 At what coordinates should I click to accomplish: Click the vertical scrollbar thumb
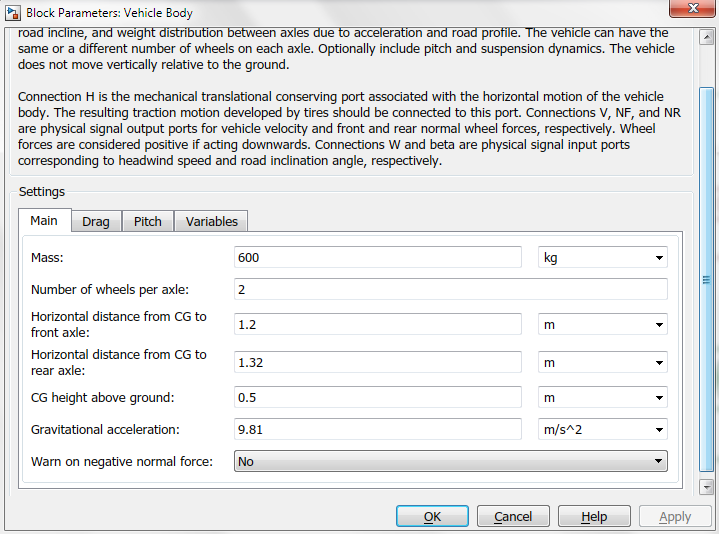click(706, 279)
